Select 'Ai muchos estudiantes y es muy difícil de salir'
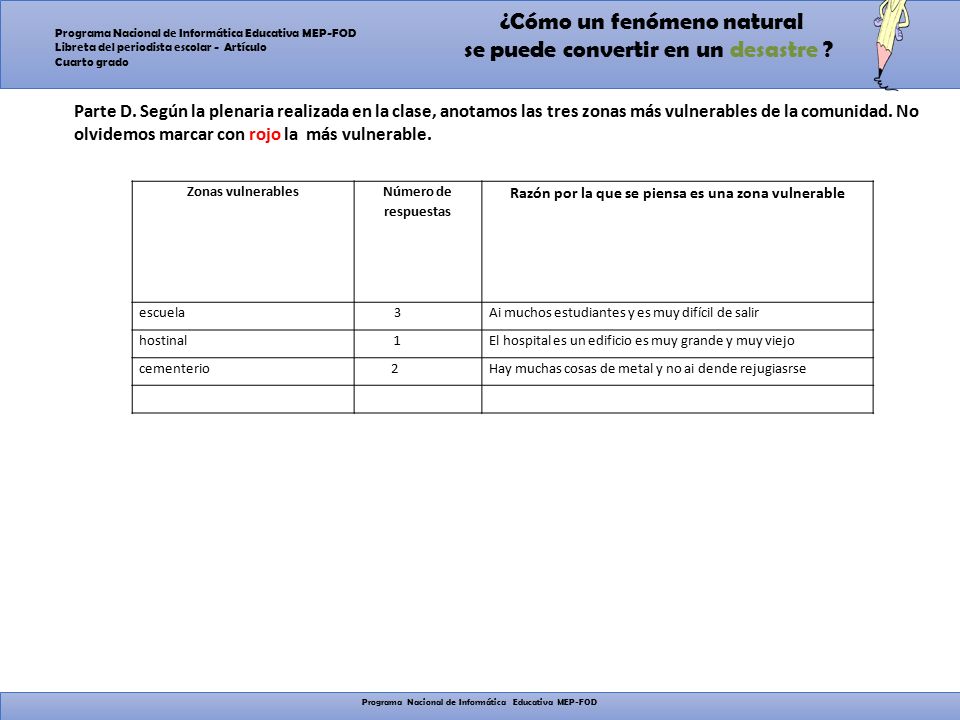This screenshot has width=960, height=720. pyautogui.click(x=624, y=313)
